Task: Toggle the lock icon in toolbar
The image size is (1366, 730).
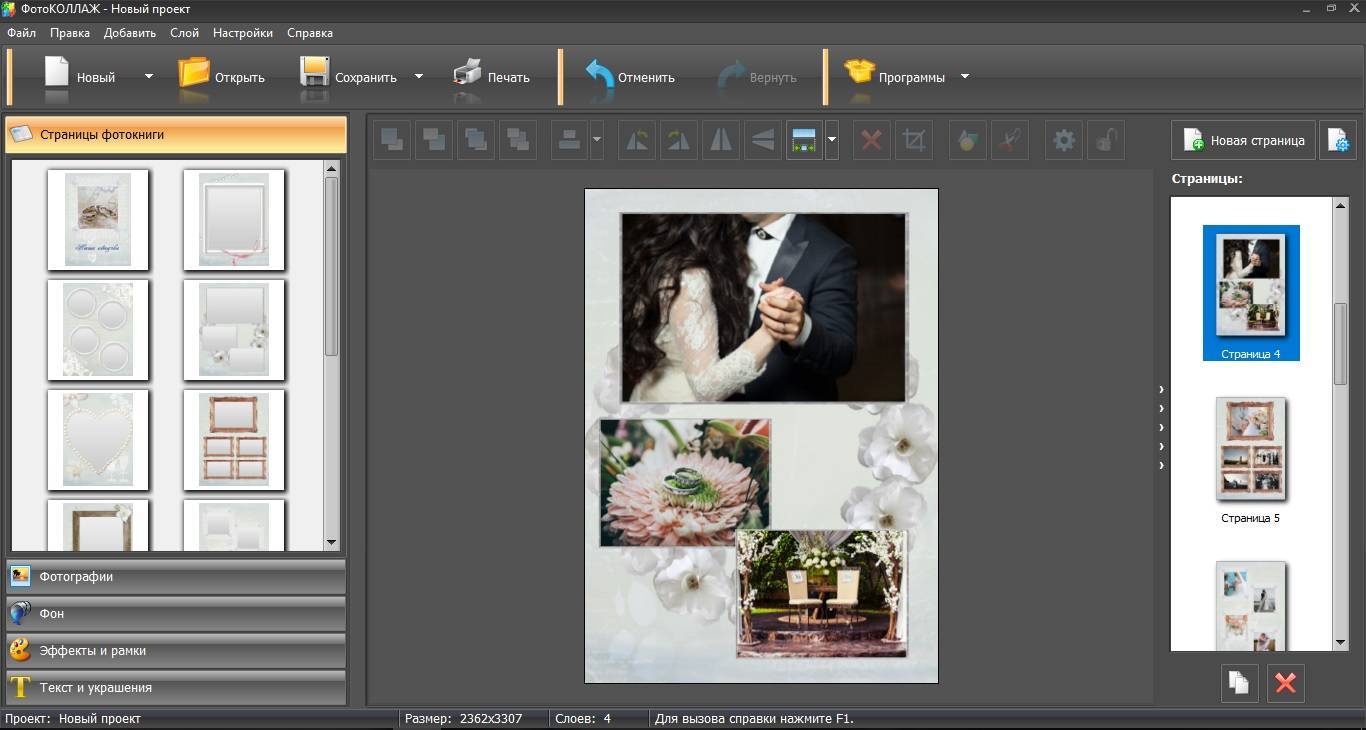Action: 1105,141
